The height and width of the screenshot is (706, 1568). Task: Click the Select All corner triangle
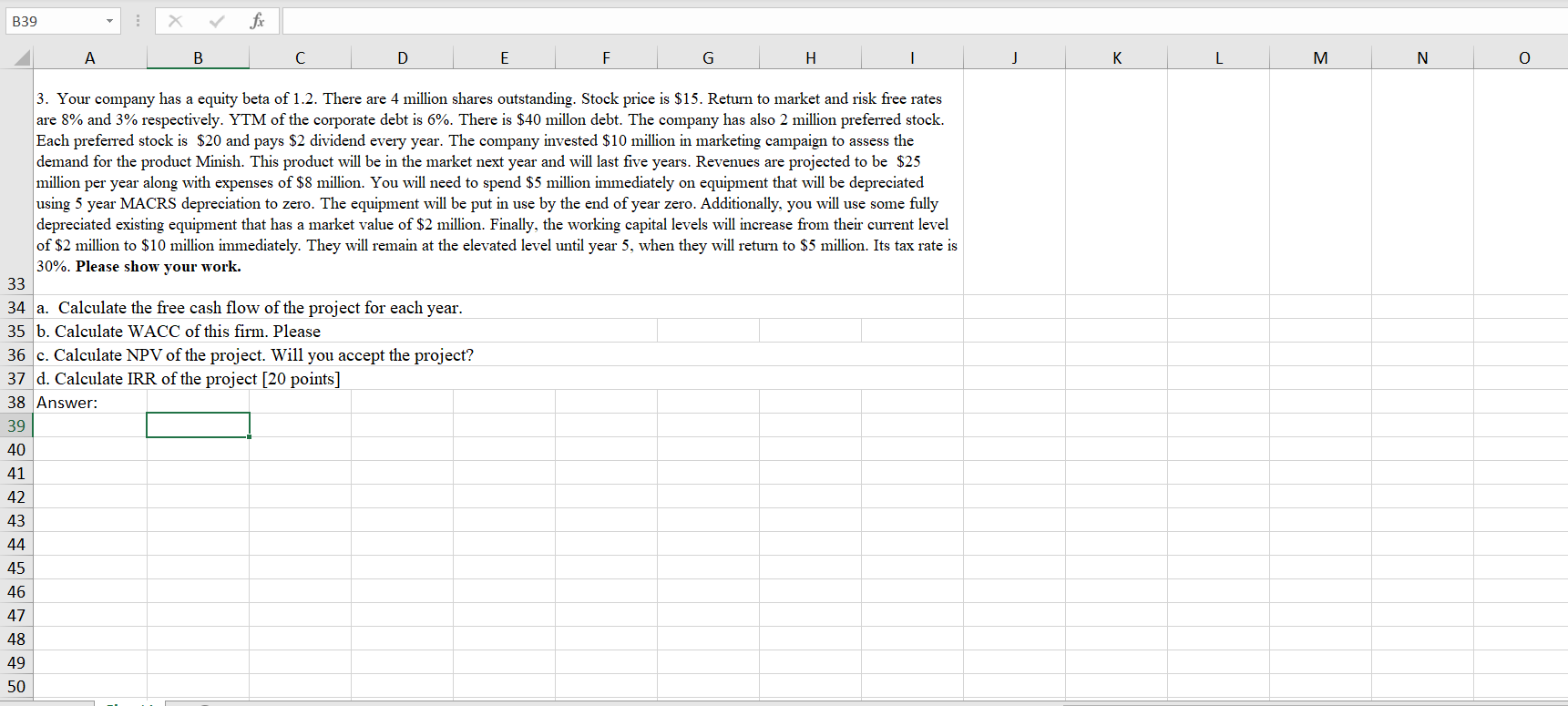coord(22,58)
